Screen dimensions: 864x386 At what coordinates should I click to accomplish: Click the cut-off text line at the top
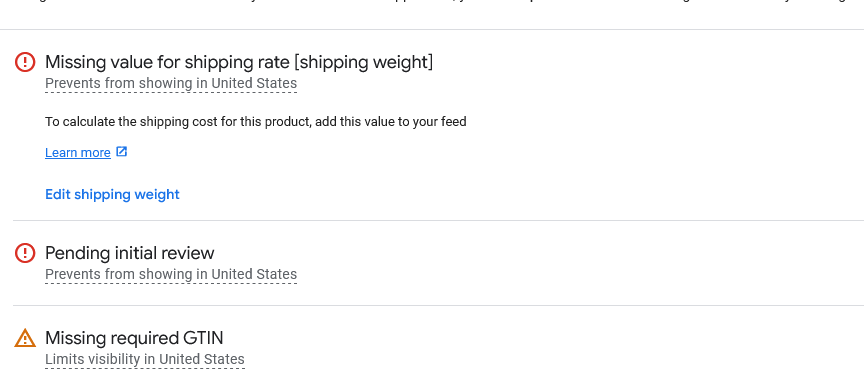(x=432, y=2)
